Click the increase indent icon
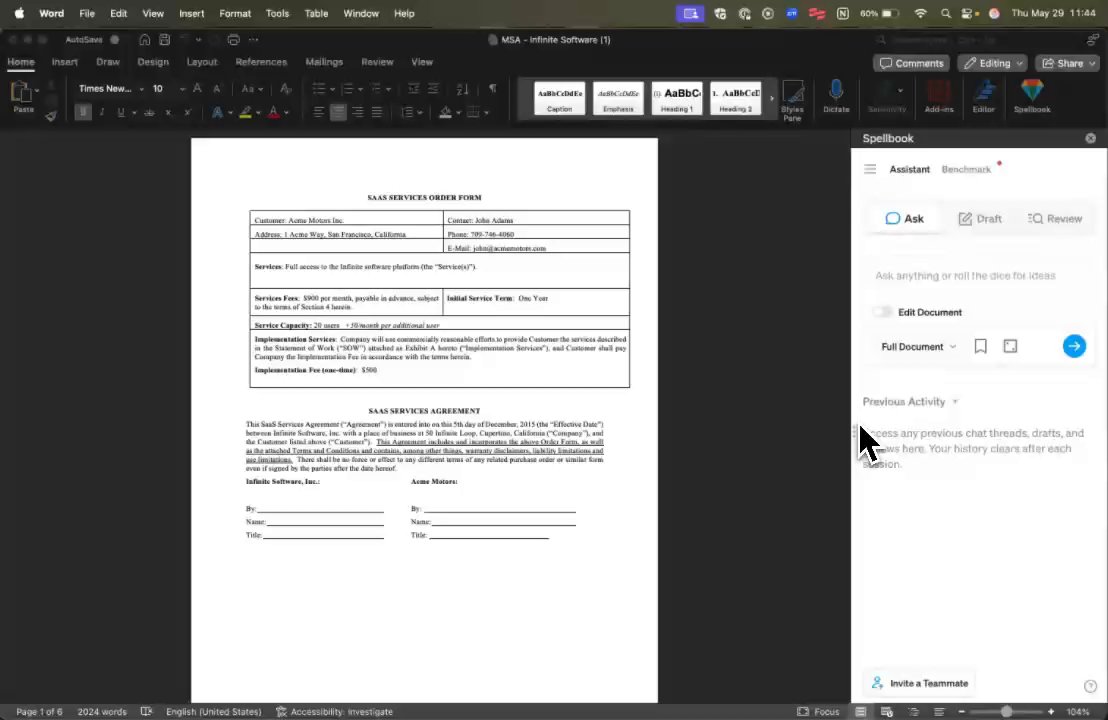Image resolution: width=1108 pixels, height=720 pixels. pos(433,88)
